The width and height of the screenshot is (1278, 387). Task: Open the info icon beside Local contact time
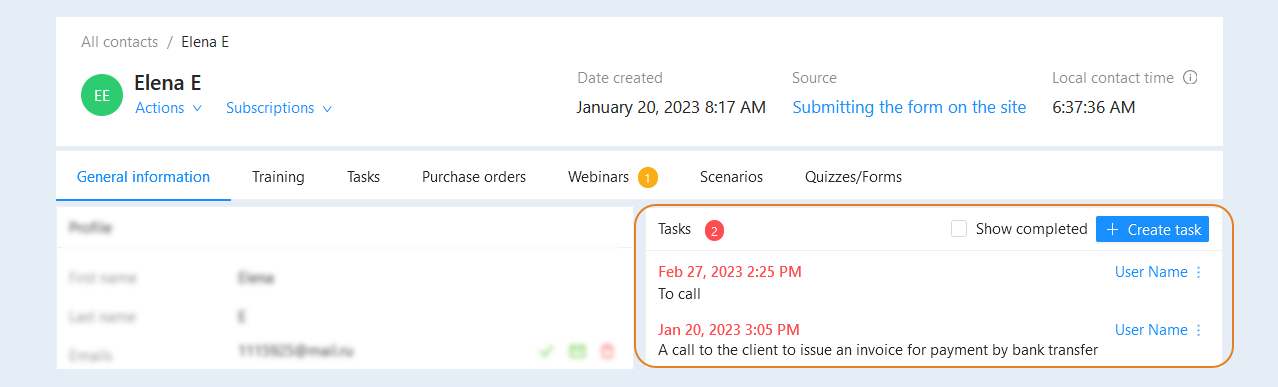coord(1190,77)
